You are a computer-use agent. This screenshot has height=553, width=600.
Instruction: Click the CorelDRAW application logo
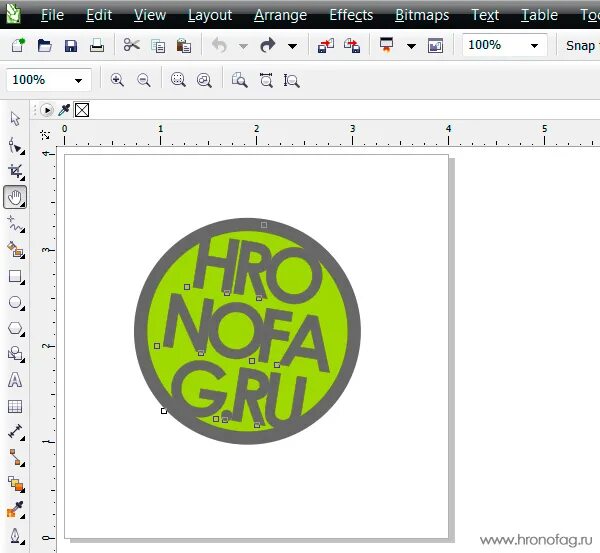(15, 14)
